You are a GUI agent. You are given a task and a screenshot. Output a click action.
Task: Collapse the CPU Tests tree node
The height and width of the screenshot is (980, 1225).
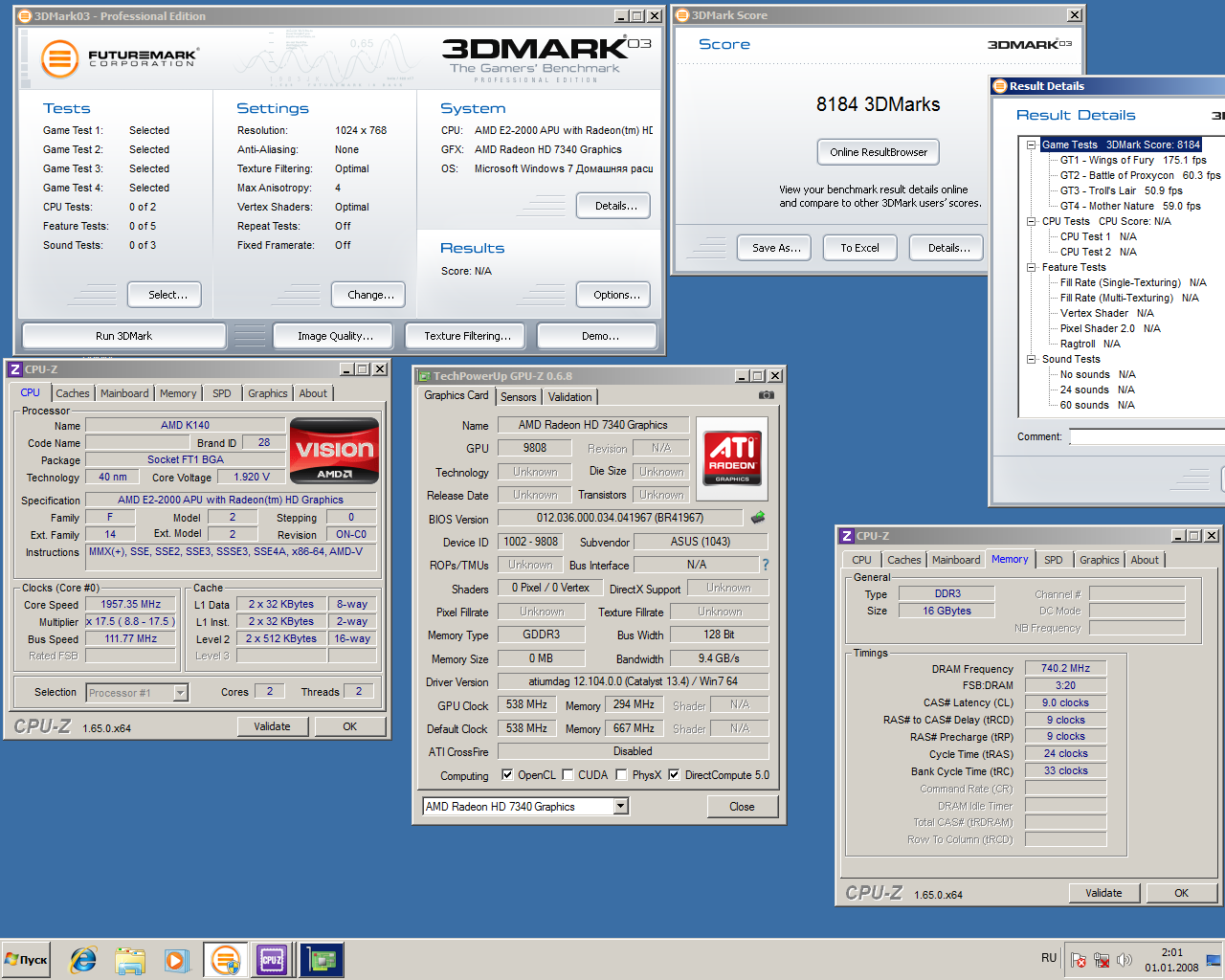click(1032, 222)
